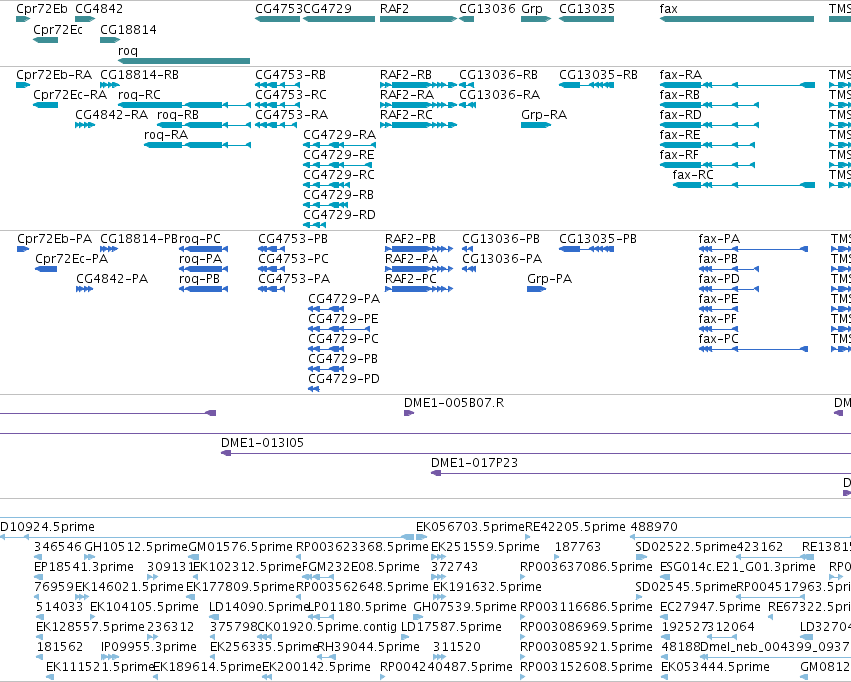This screenshot has height=682, width=851.
Task: Open transcript label fax-RA
Action: click(x=681, y=74)
